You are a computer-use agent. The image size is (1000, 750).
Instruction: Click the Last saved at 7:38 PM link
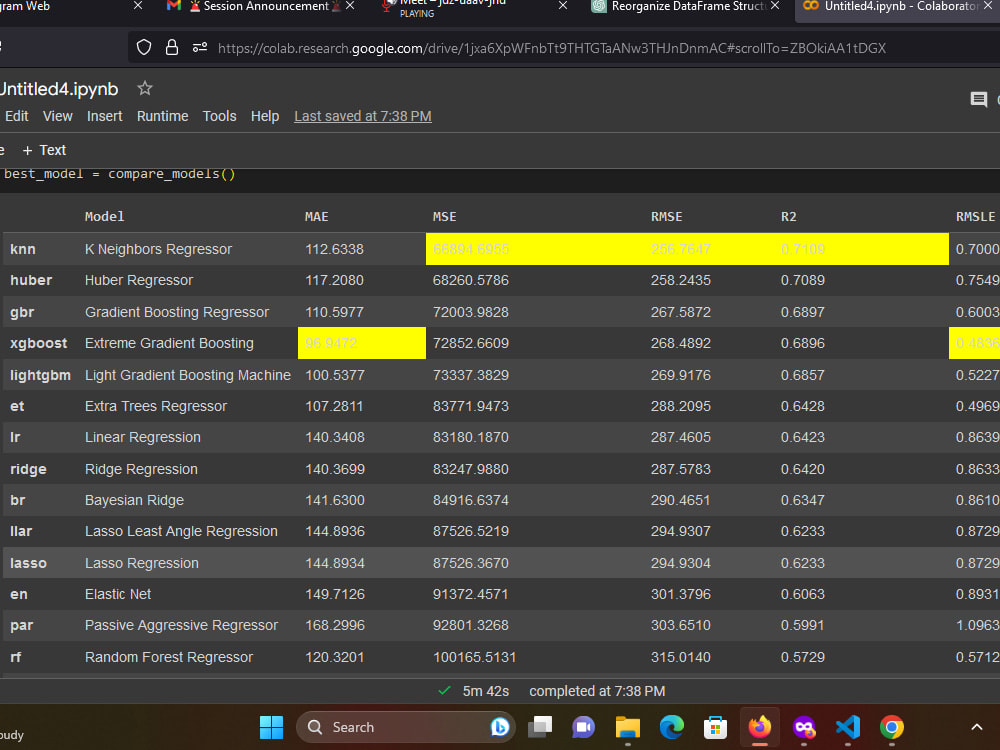coord(363,116)
